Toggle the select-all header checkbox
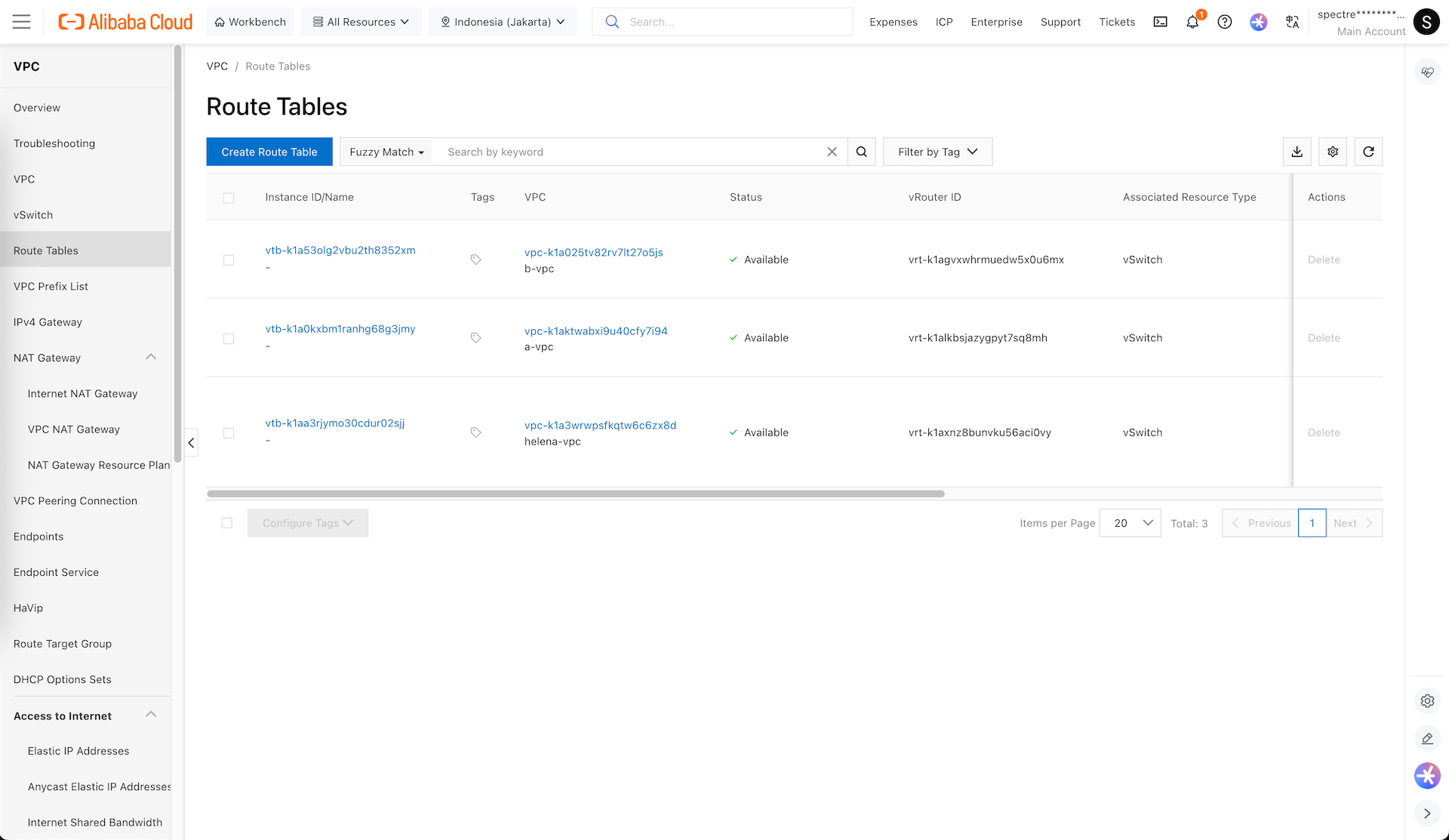 (229, 198)
